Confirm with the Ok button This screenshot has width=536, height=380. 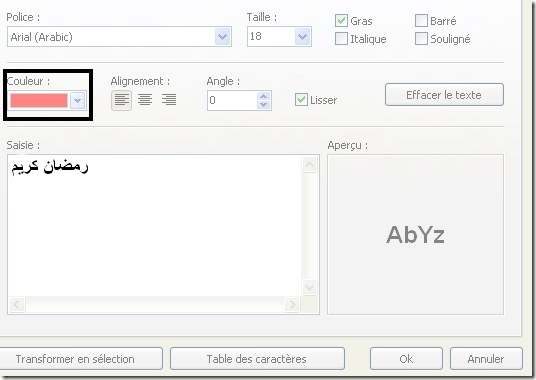[x=406, y=359]
